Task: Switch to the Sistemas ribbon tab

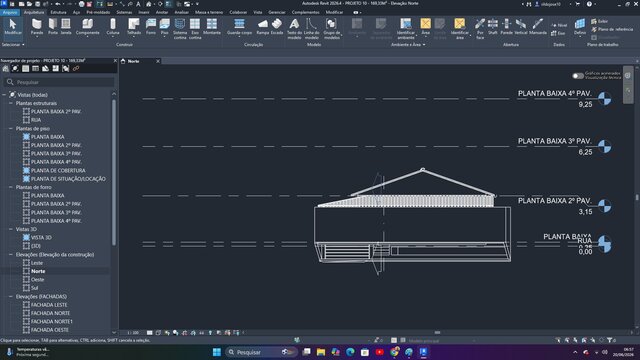Action: click(x=124, y=12)
